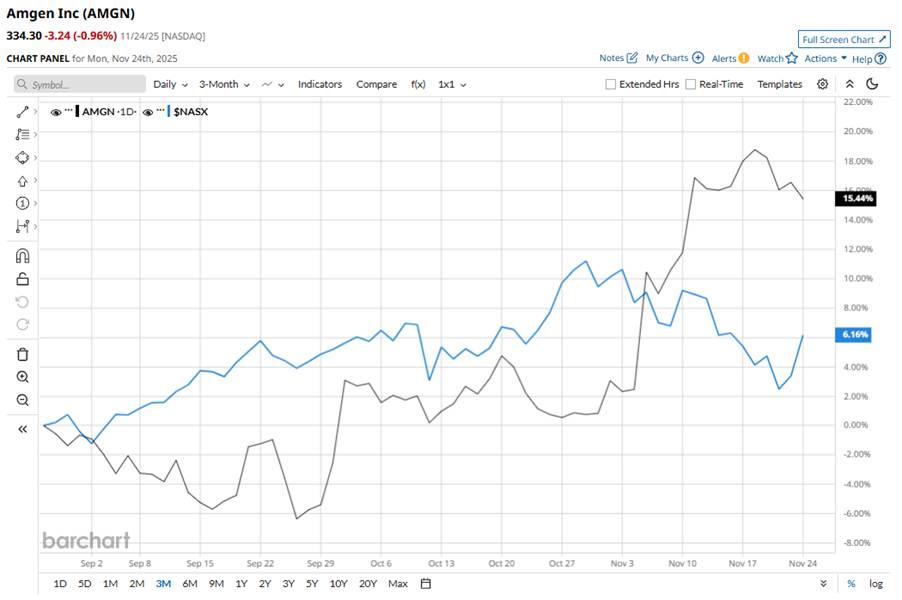Screen dimensions: 902x600
Task: Open the 3-Month period dropdown
Action: click(x=223, y=85)
